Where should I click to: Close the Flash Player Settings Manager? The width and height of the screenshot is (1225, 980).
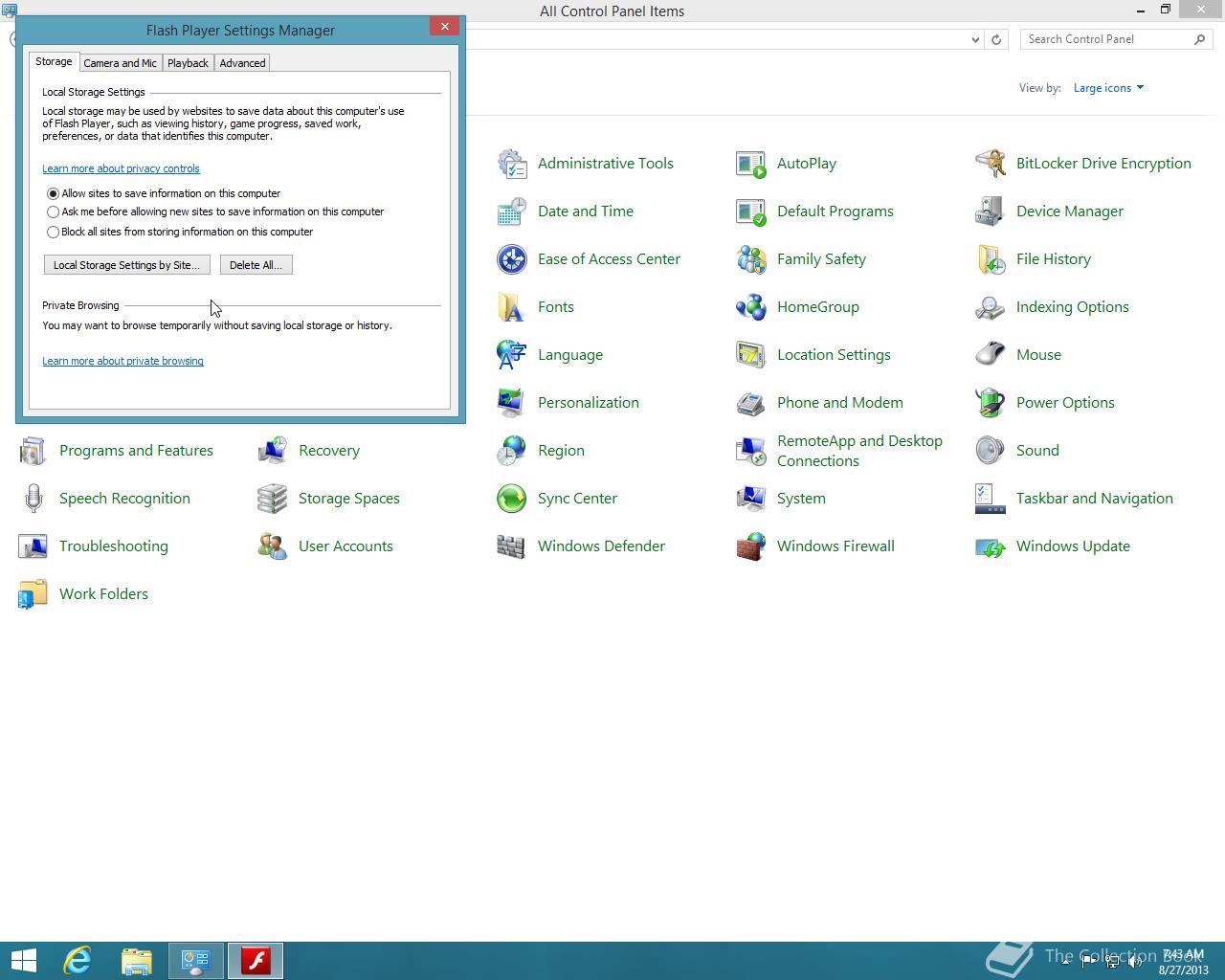444,27
